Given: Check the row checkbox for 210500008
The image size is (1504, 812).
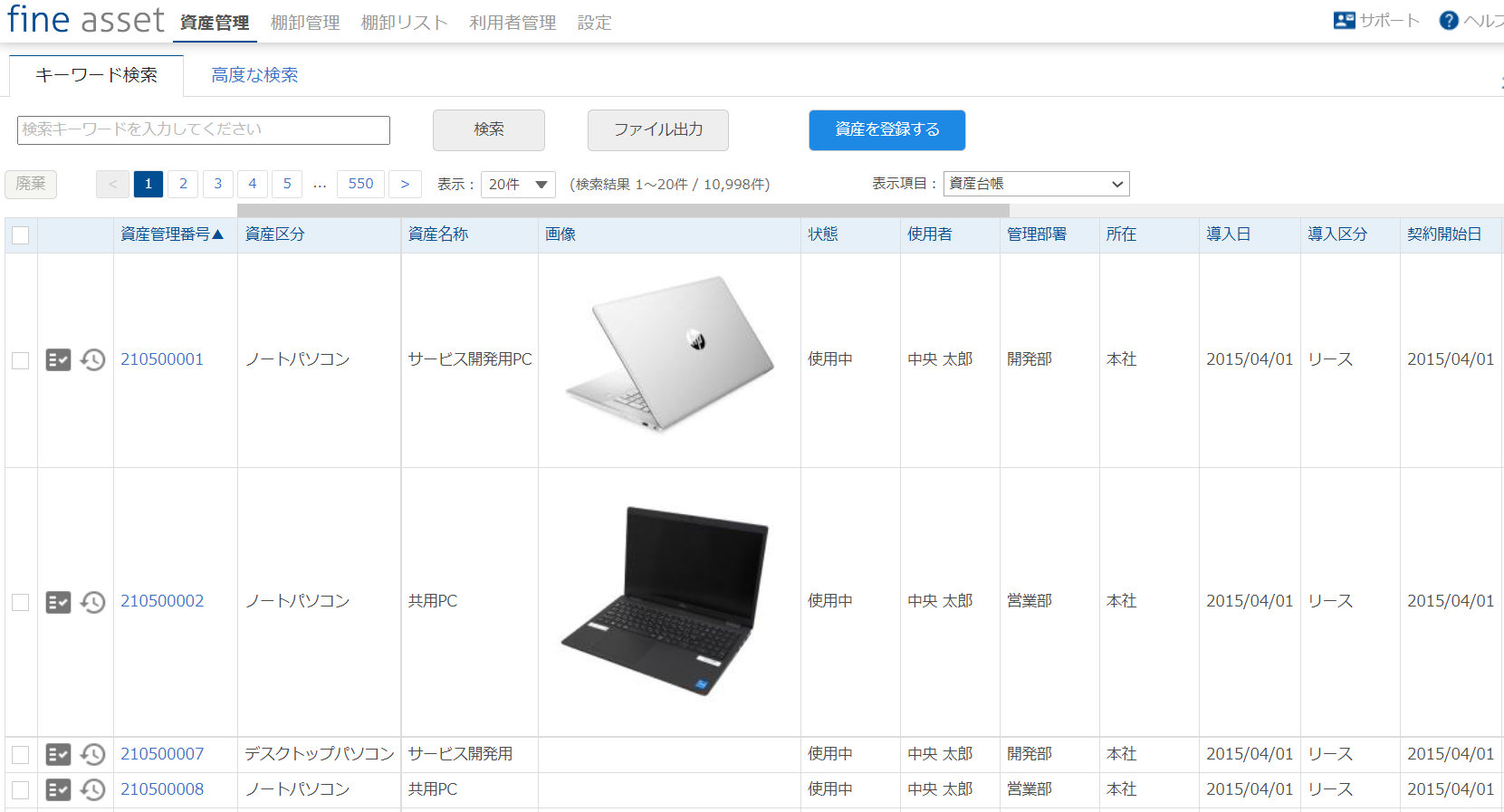Looking at the screenshot, I should pos(21,789).
